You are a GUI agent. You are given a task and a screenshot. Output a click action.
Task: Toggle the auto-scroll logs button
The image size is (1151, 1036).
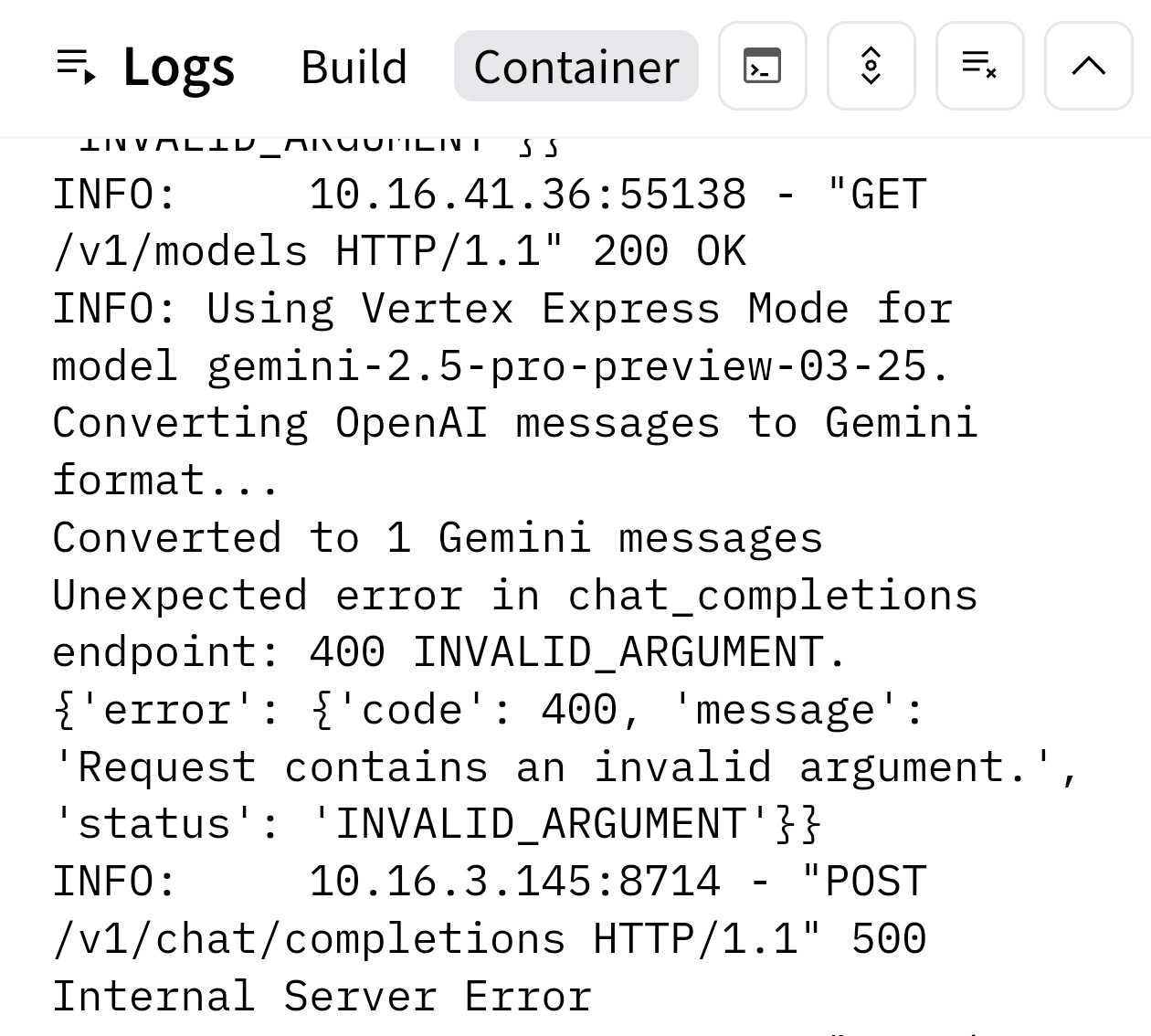click(x=871, y=67)
